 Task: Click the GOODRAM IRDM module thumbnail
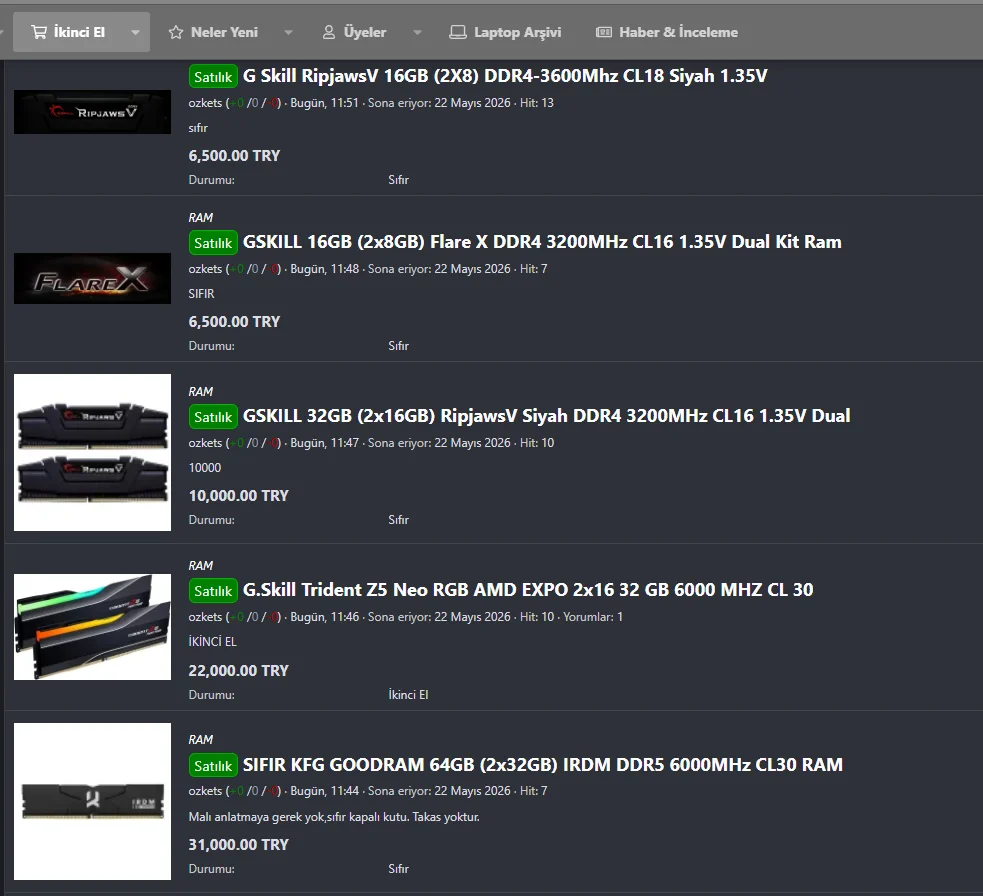92,801
